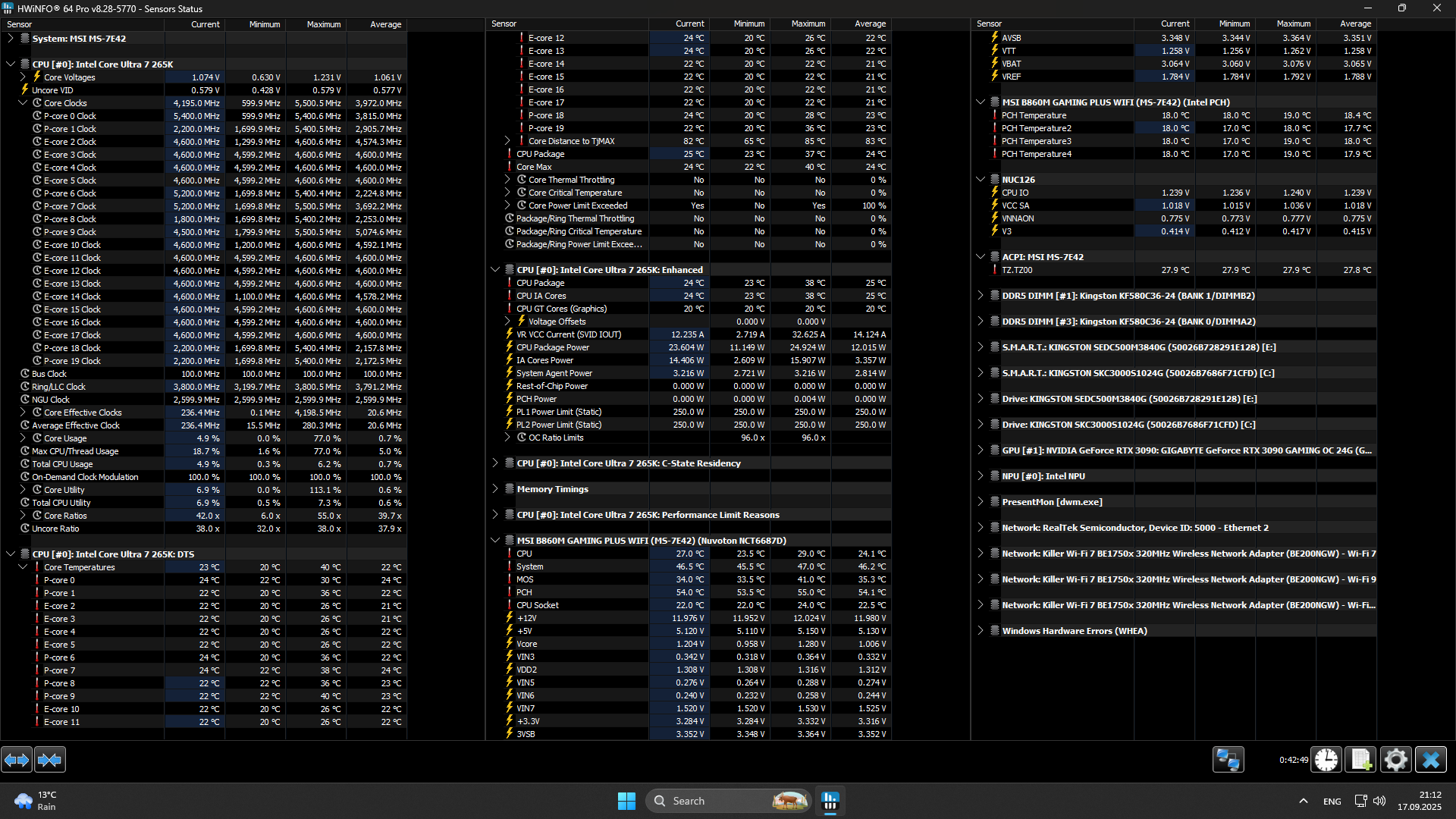Click the clock reset timer icon
Image resolution: width=1456 pixels, height=819 pixels.
[1326, 759]
